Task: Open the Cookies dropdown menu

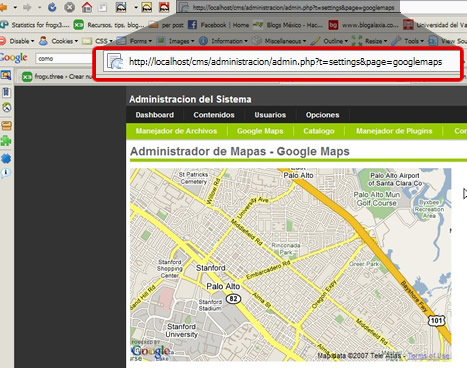Action: pyautogui.click(x=65, y=41)
